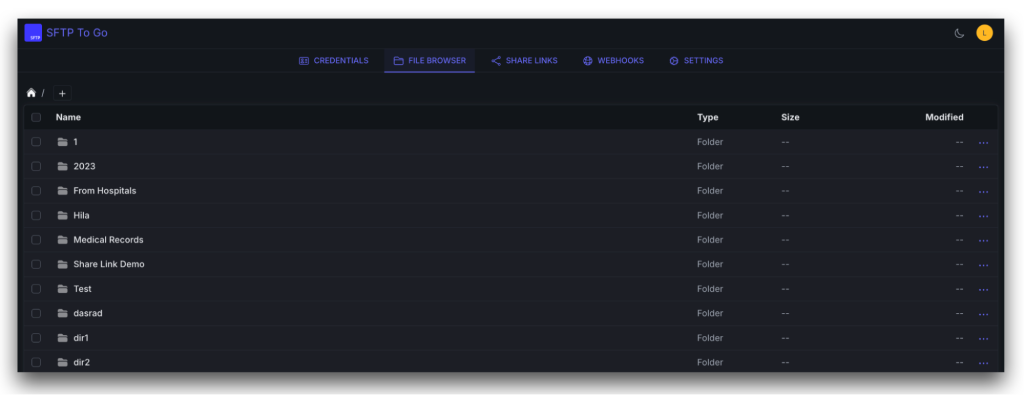
Task: Select the dir1 folder checkbox
Action: click(x=36, y=338)
